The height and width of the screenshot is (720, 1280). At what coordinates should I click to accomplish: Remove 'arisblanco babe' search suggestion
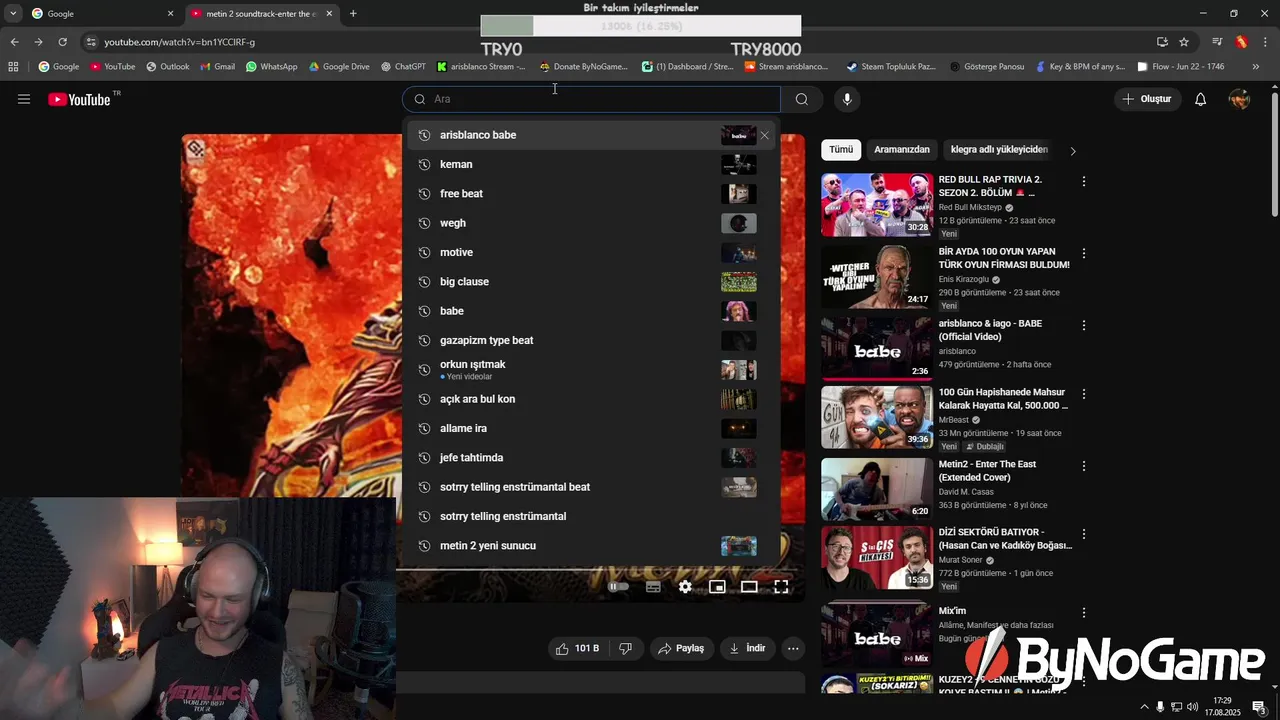point(765,135)
